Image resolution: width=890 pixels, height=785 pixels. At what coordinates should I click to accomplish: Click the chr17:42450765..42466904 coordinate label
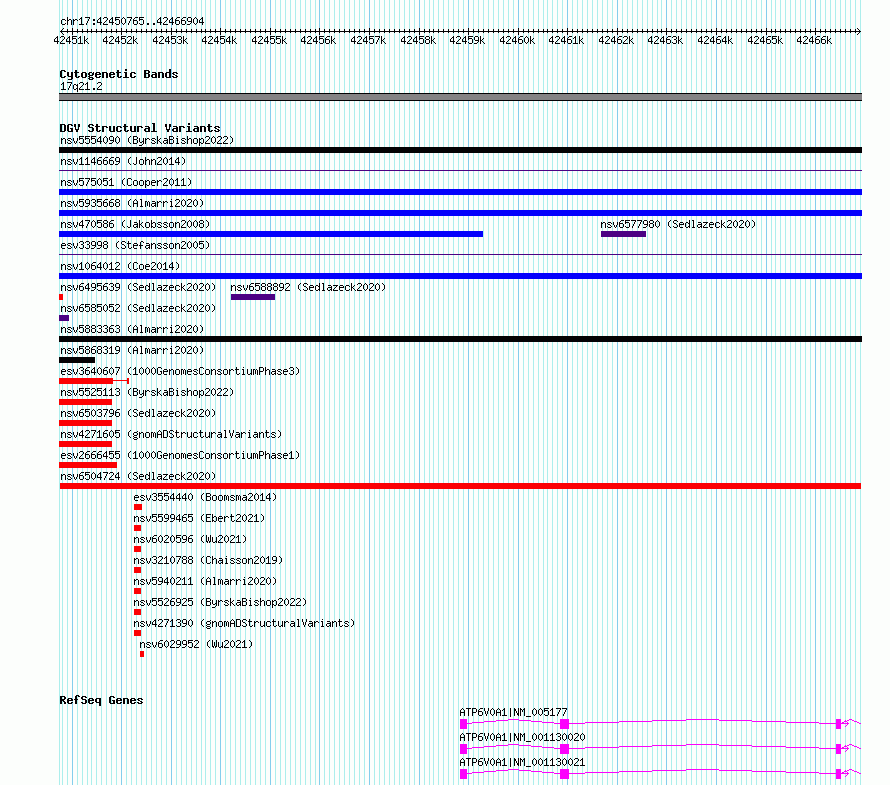tap(132, 21)
